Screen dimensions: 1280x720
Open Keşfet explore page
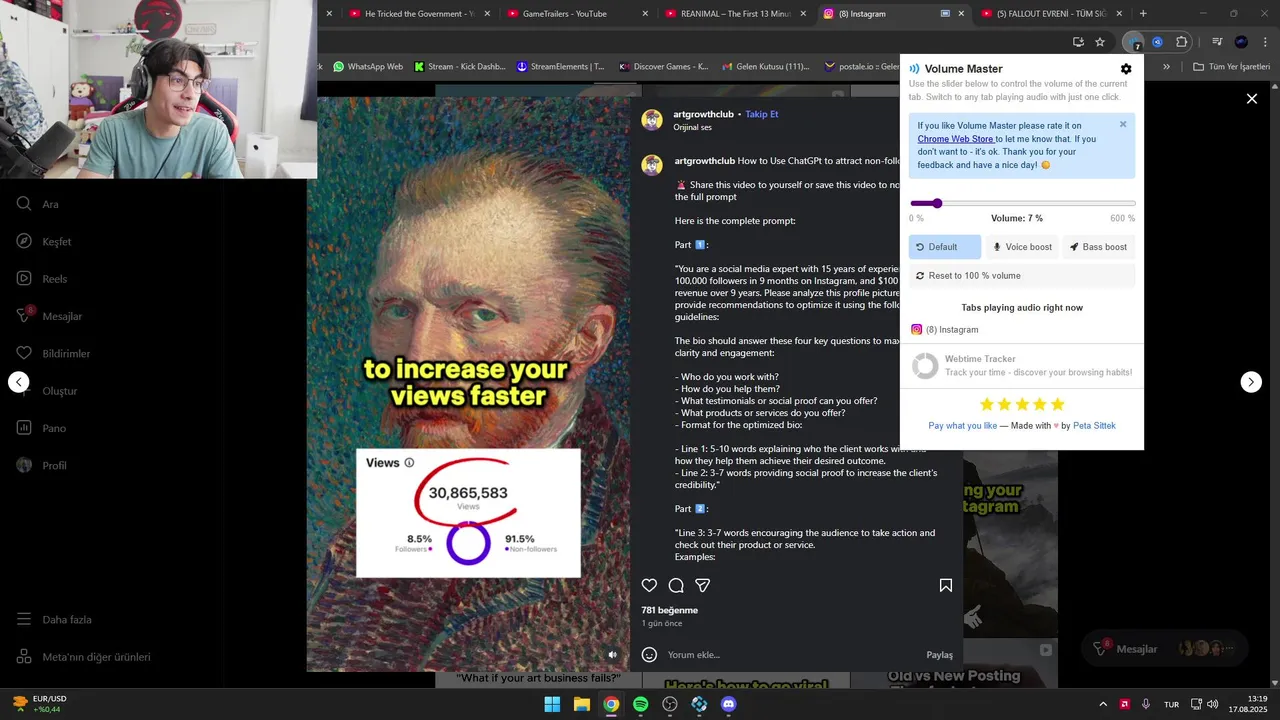[45, 242]
